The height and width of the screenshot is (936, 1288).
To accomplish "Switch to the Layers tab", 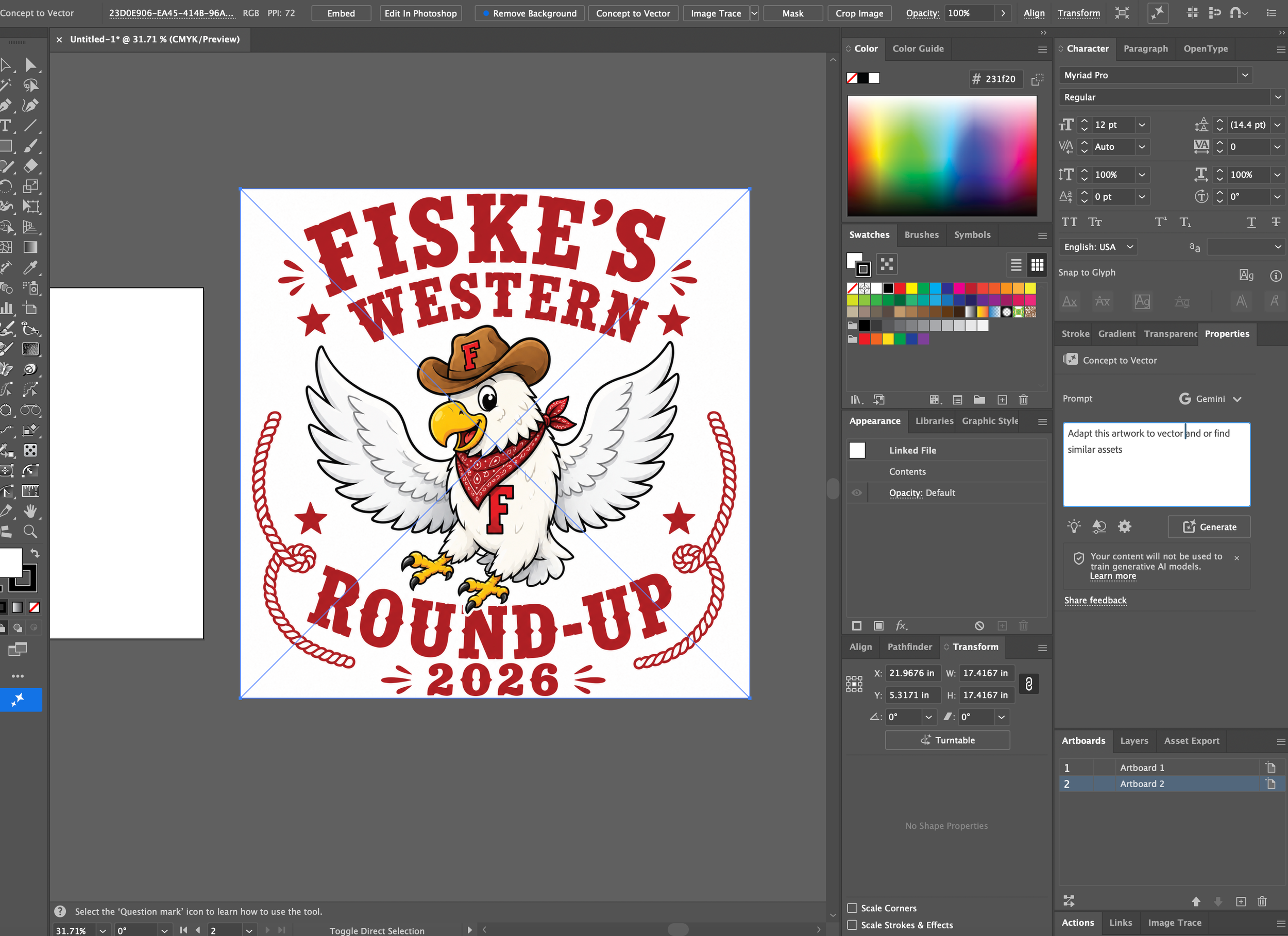I will tap(1133, 741).
